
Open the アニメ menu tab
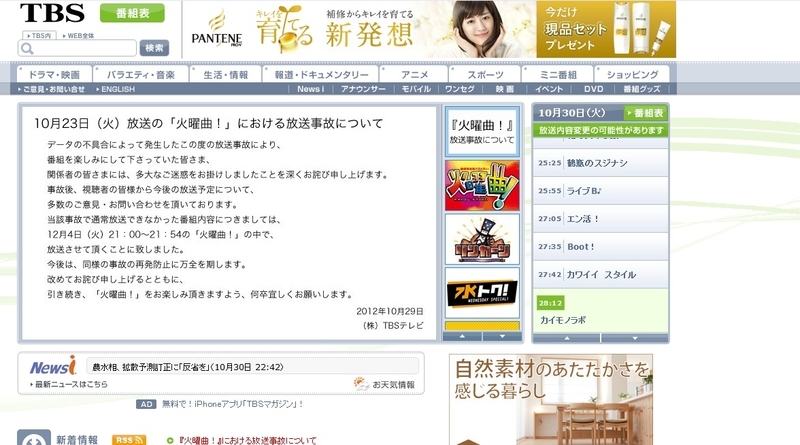coord(414,75)
